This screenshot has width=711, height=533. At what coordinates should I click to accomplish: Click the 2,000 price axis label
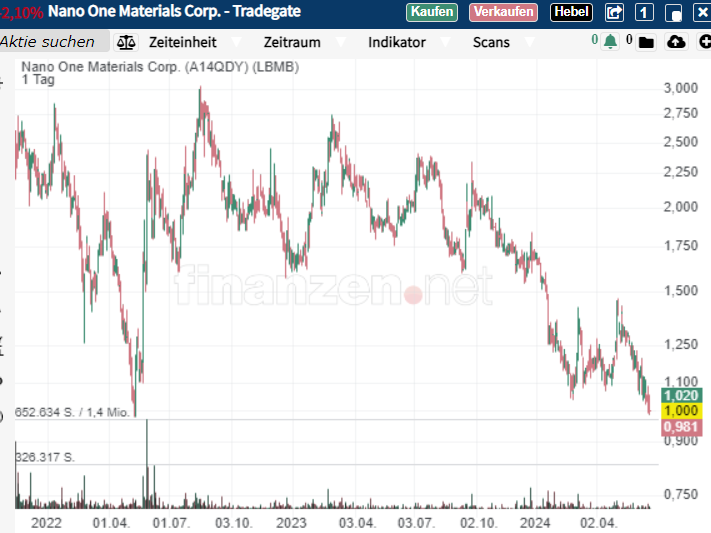coord(681,207)
